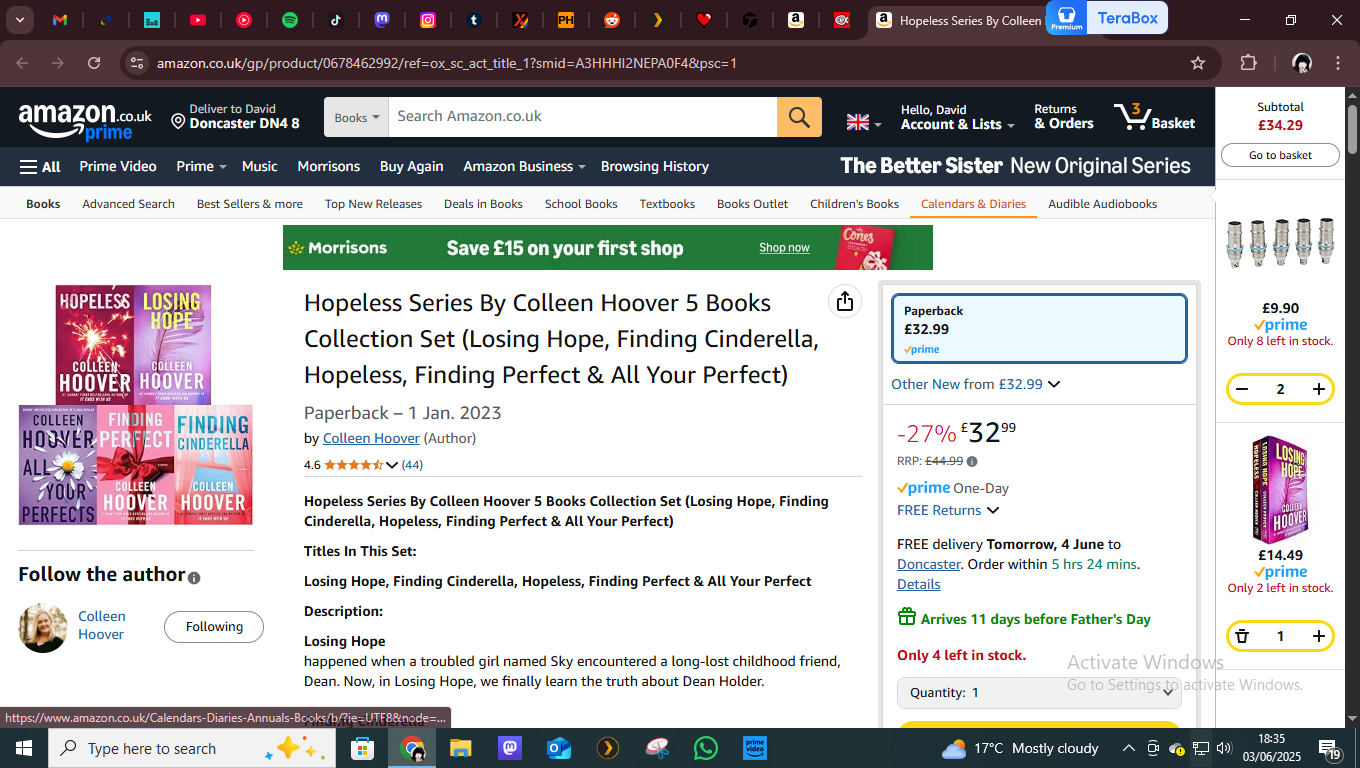Open the pinned TikTok tab

pyautogui.click(x=336, y=20)
